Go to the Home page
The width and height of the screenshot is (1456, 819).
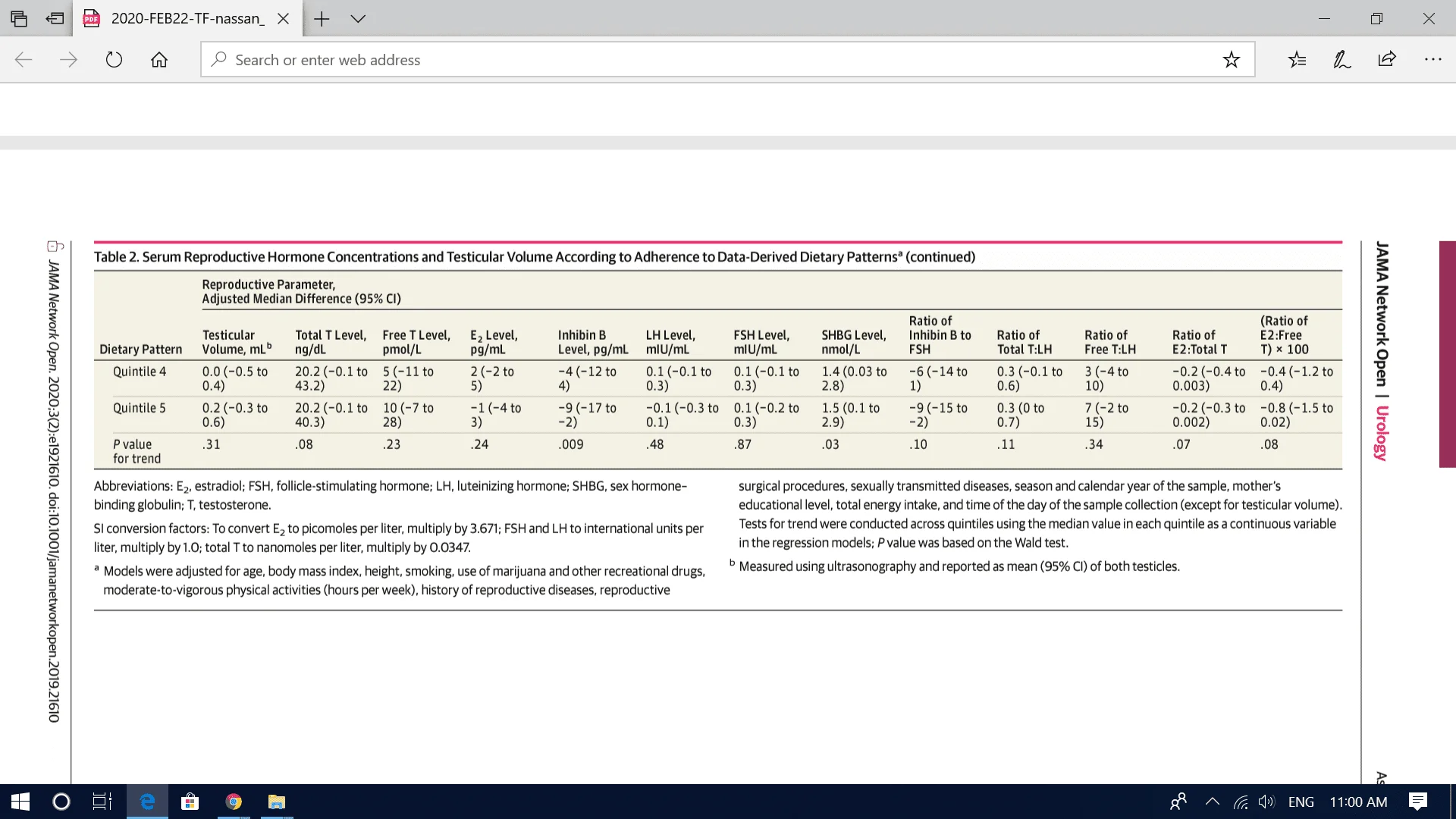tap(159, 60)
